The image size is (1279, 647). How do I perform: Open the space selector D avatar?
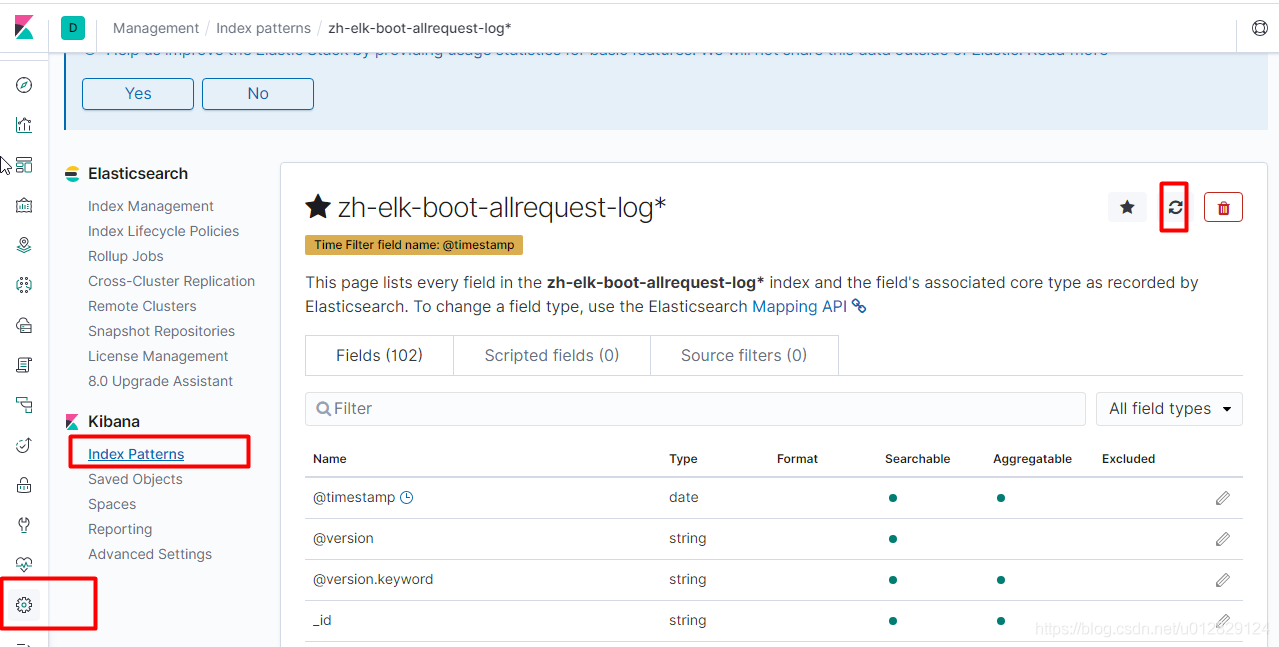(x=73, y=28)
